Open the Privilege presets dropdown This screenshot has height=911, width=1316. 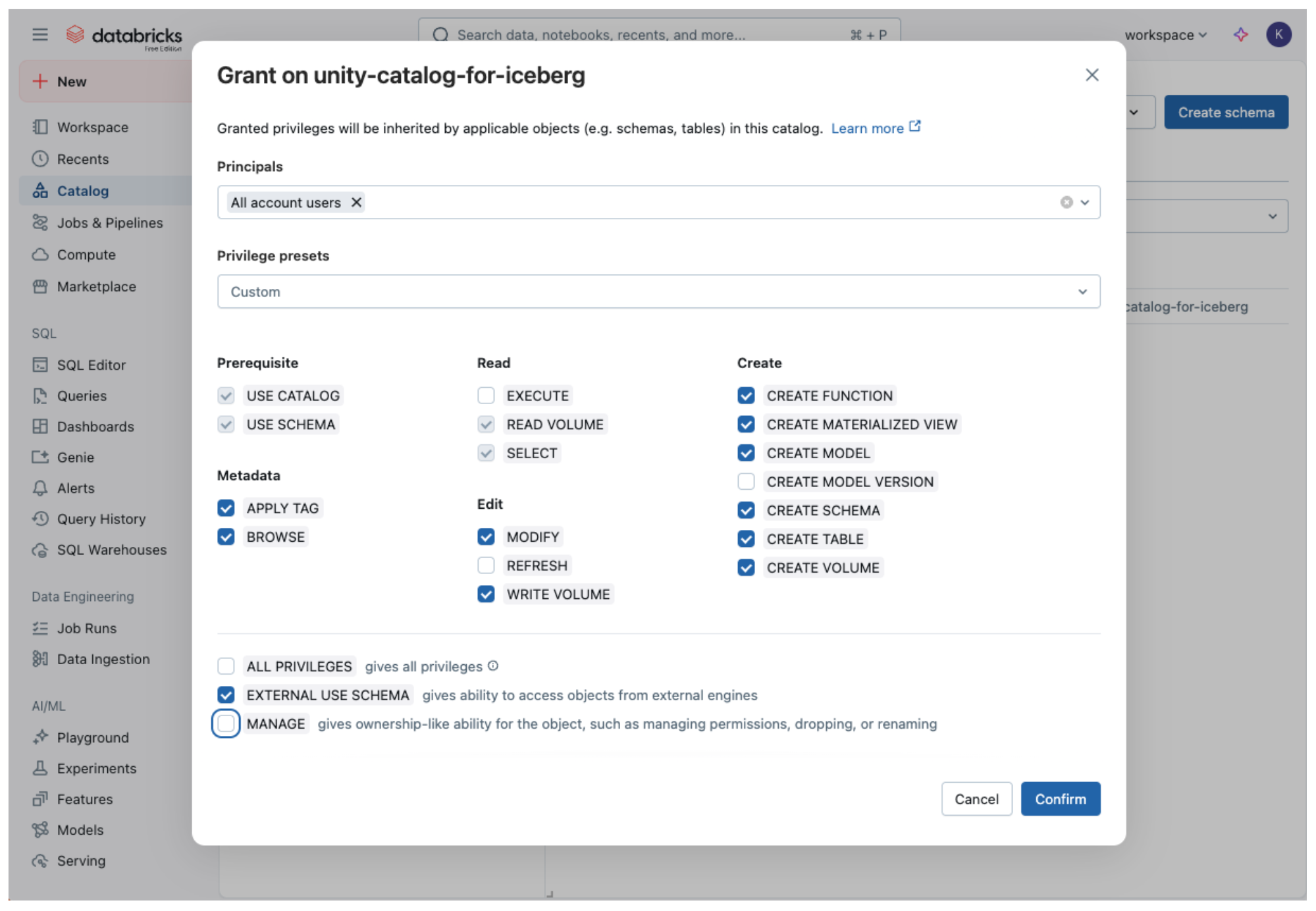(658, 291)
